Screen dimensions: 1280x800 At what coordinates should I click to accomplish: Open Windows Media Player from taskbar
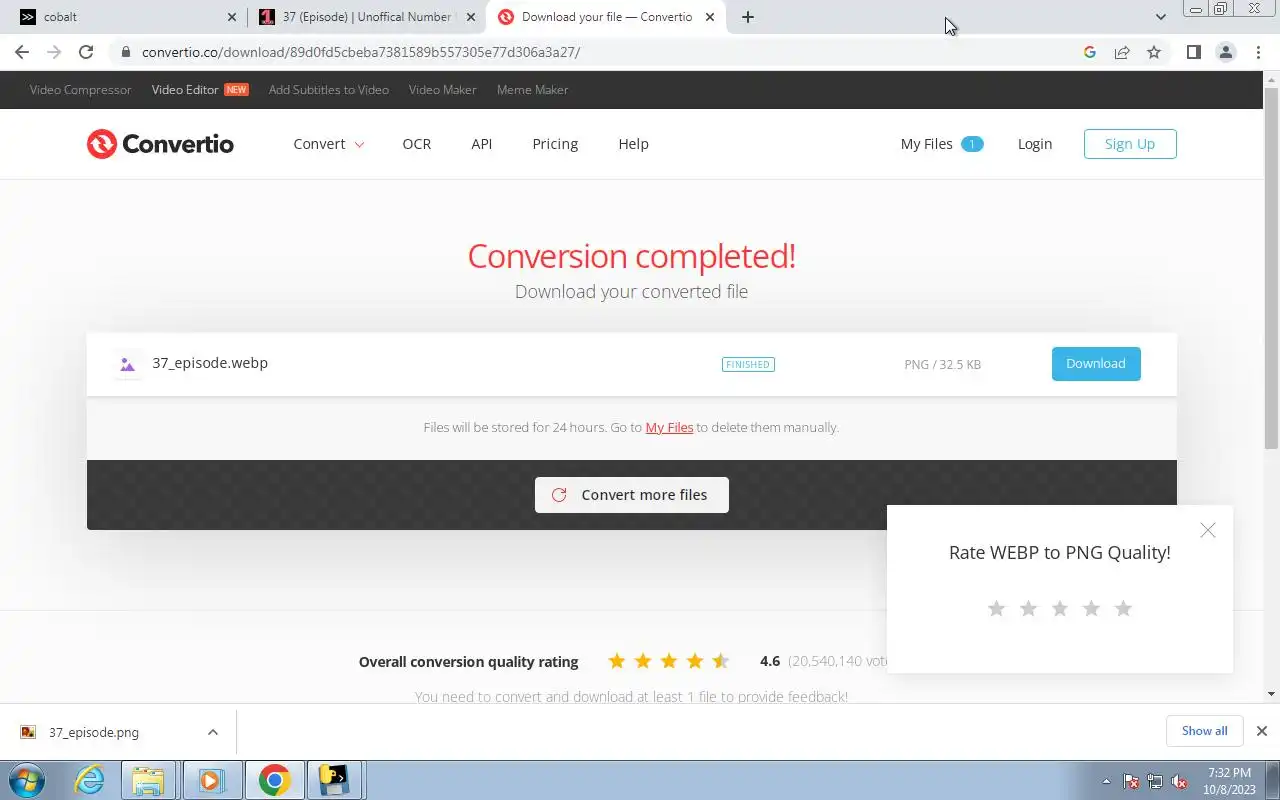point(211,780)
